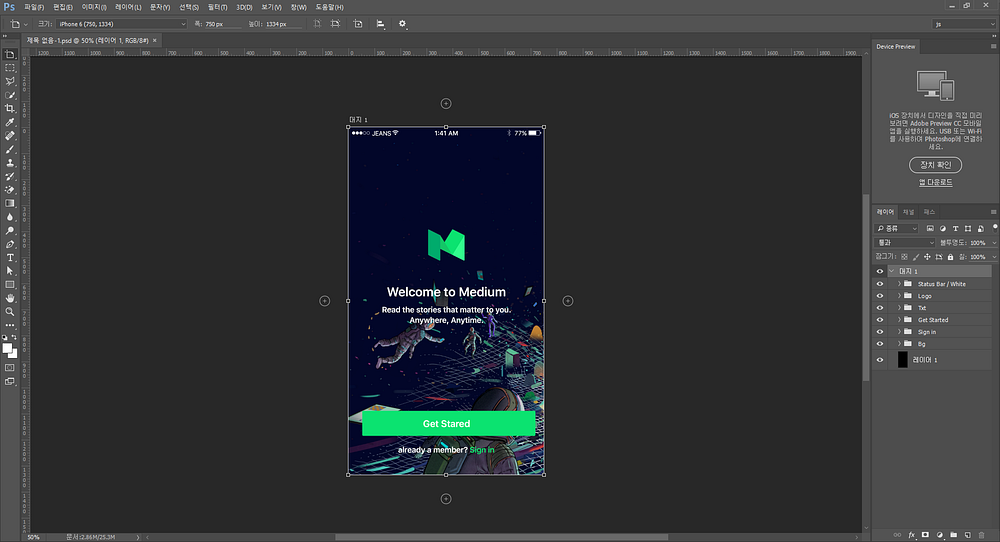The height and width of the screenshot is (542, 1000).
Task: Hide the 대지 1 artboard
Action: pos(879,271)
